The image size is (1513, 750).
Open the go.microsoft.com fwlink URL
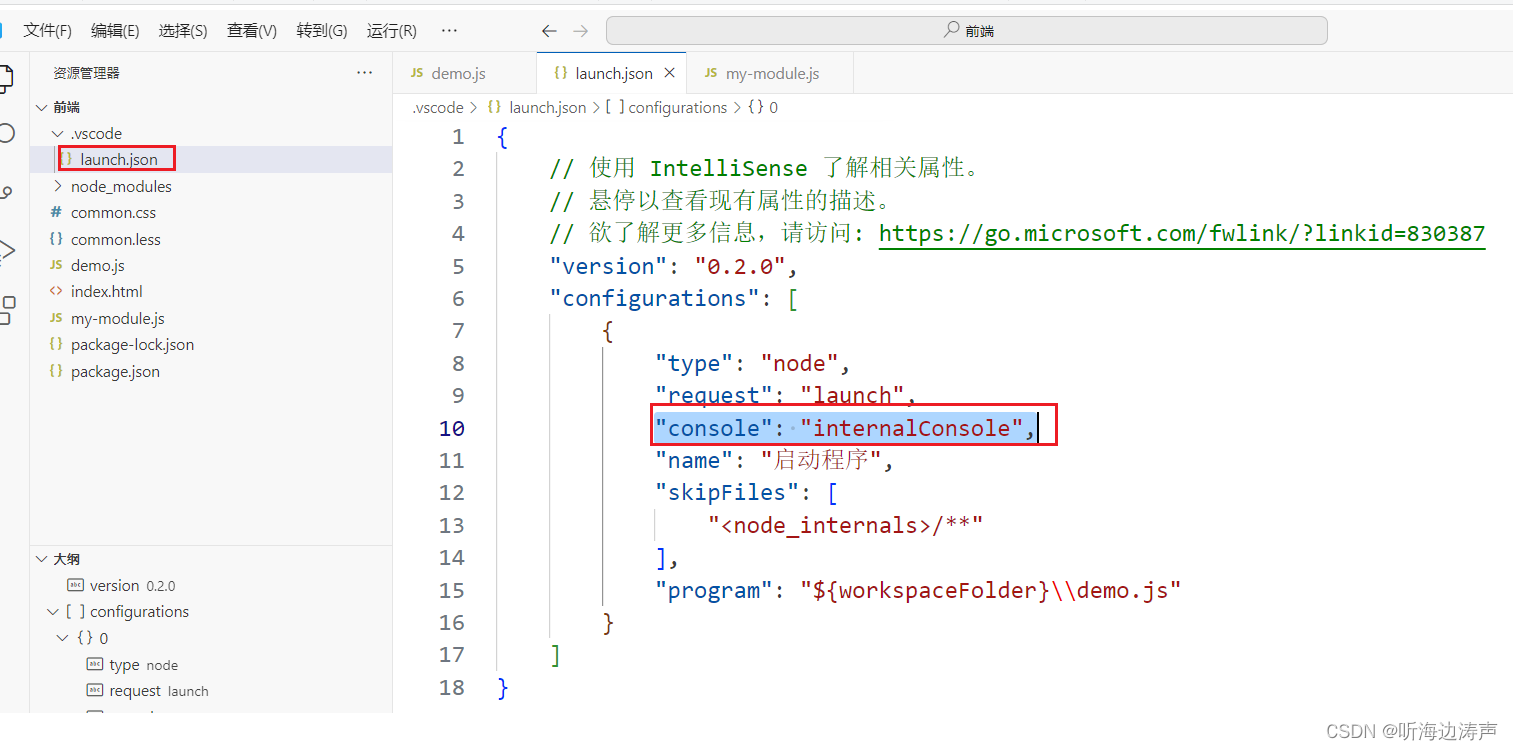pyautogui.click(x=1182, y=234)
